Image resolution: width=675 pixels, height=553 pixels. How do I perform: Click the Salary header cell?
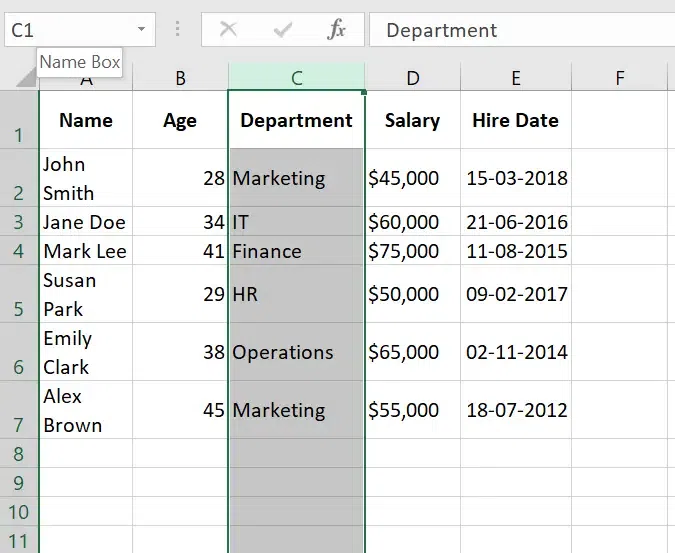pyautogui.click(x=413, y=120)
